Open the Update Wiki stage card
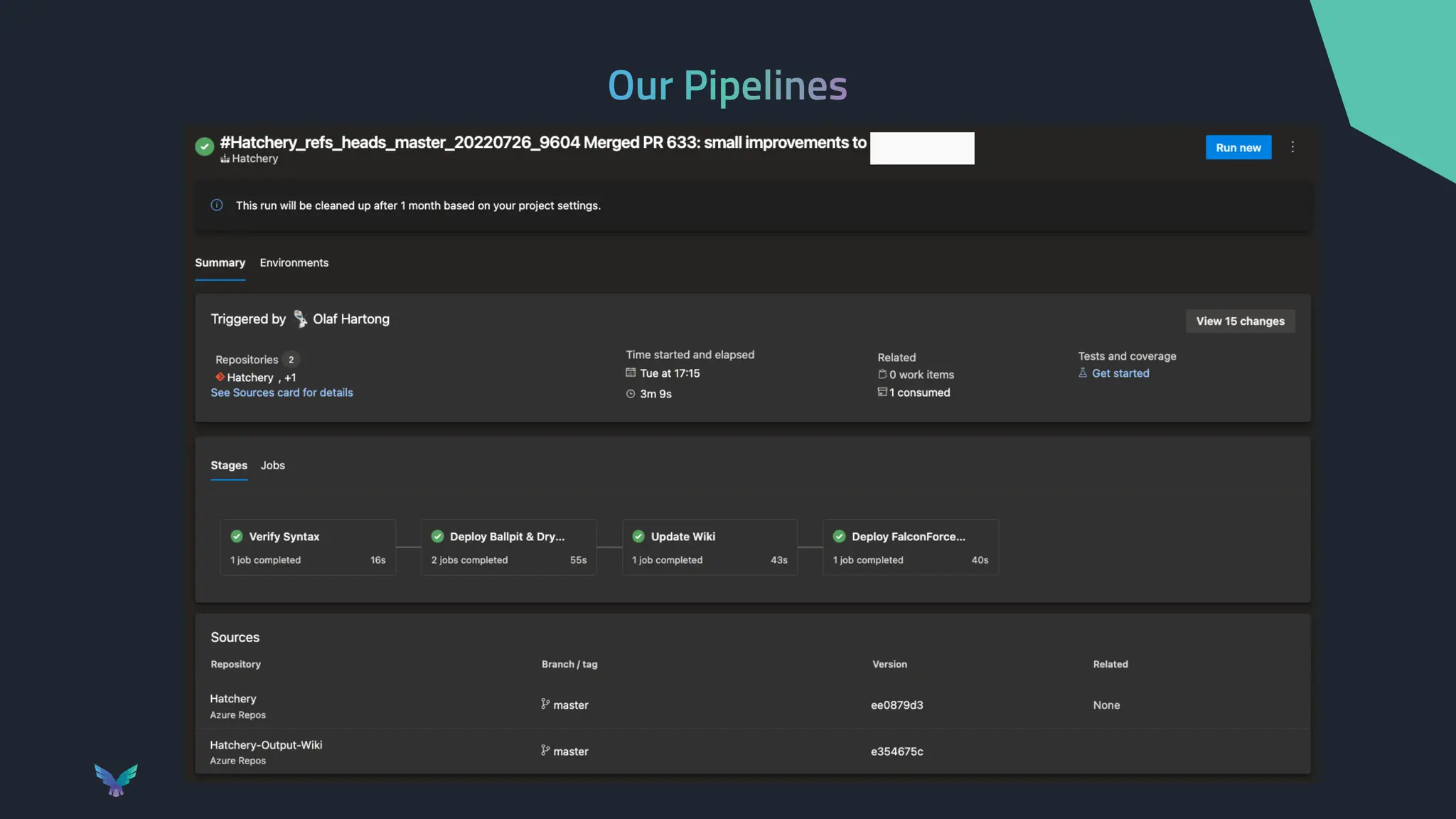The image size is (1456, 819). [x=709, y=547]
